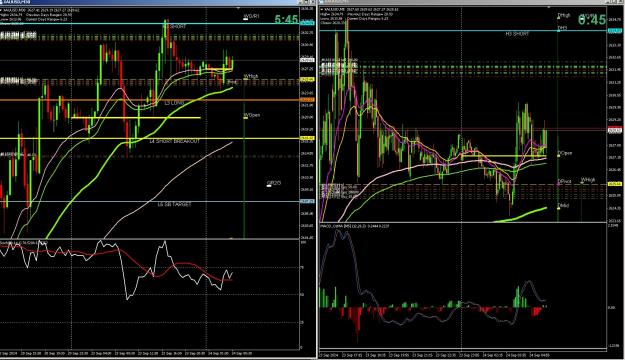The height and width of the screenshot is (360, 625).
Task: Click the DOpen label on right chart
Action: (565, 153)
